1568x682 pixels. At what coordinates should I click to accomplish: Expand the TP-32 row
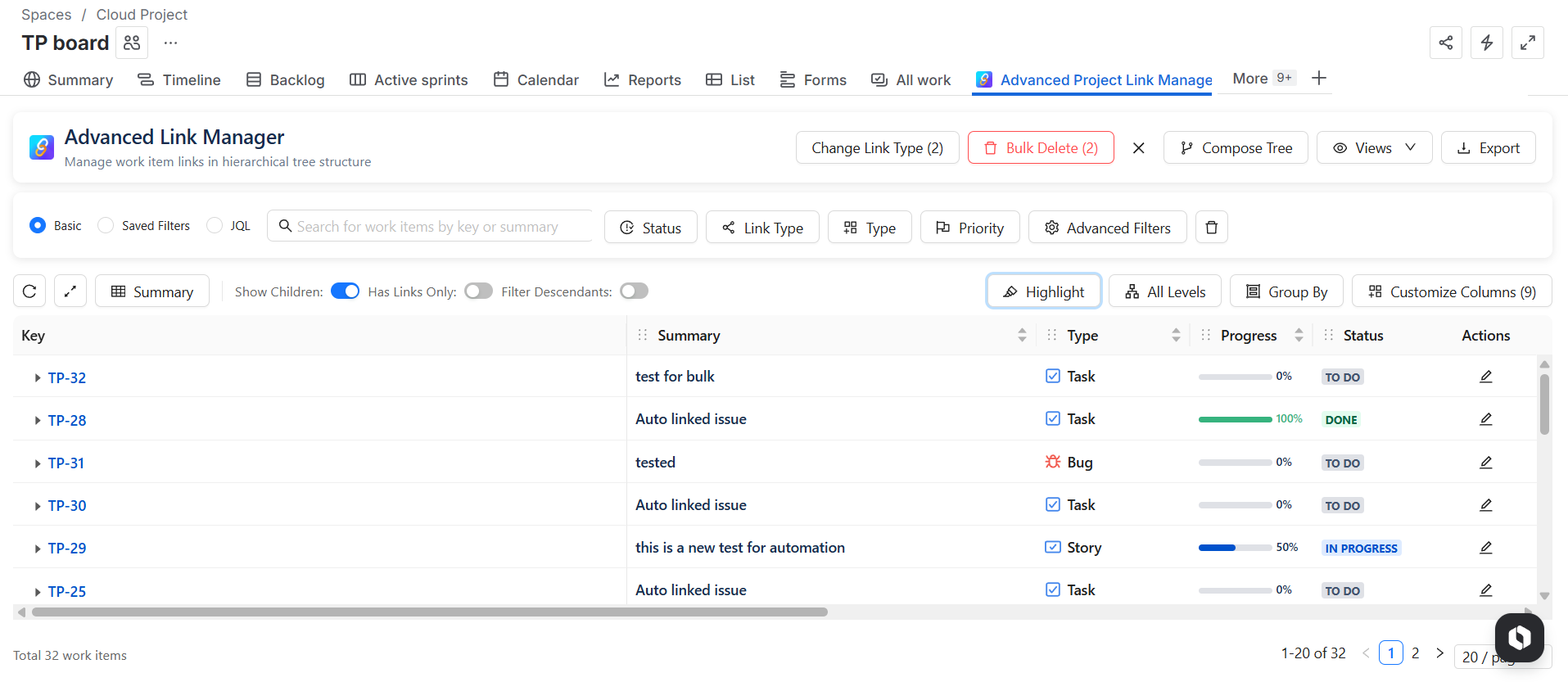pos(38,378)
